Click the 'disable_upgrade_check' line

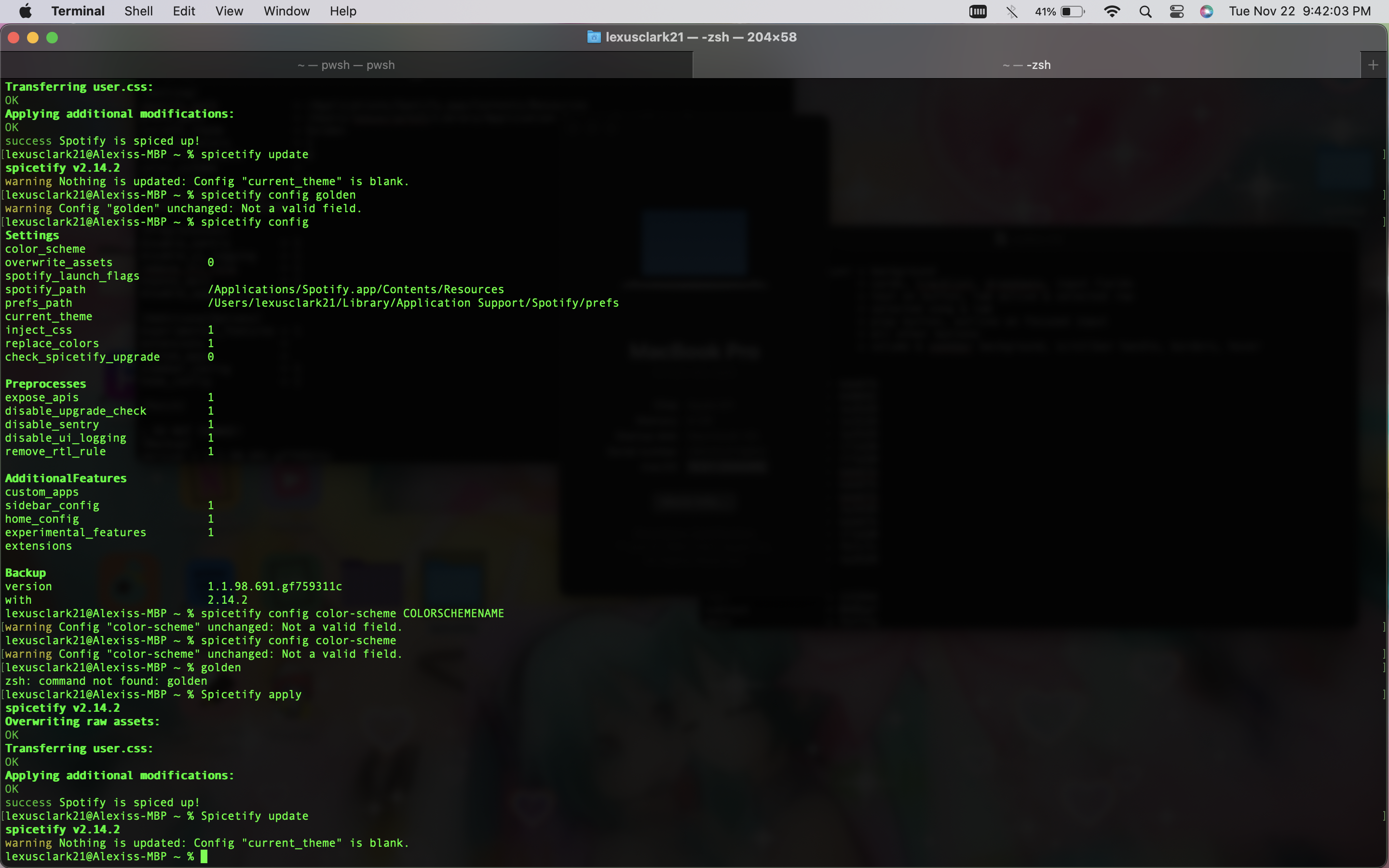click(x=109, y=411)
